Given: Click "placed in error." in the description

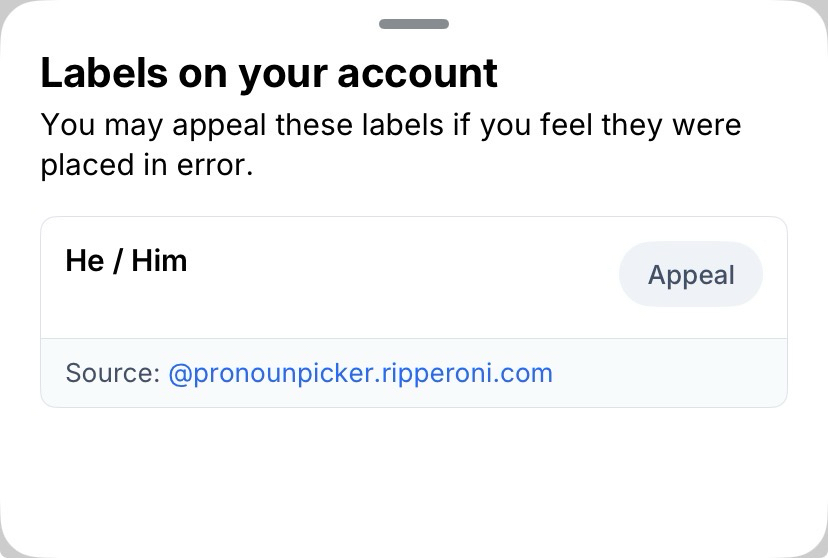Looking at the screenshot, I should [146, 165].
